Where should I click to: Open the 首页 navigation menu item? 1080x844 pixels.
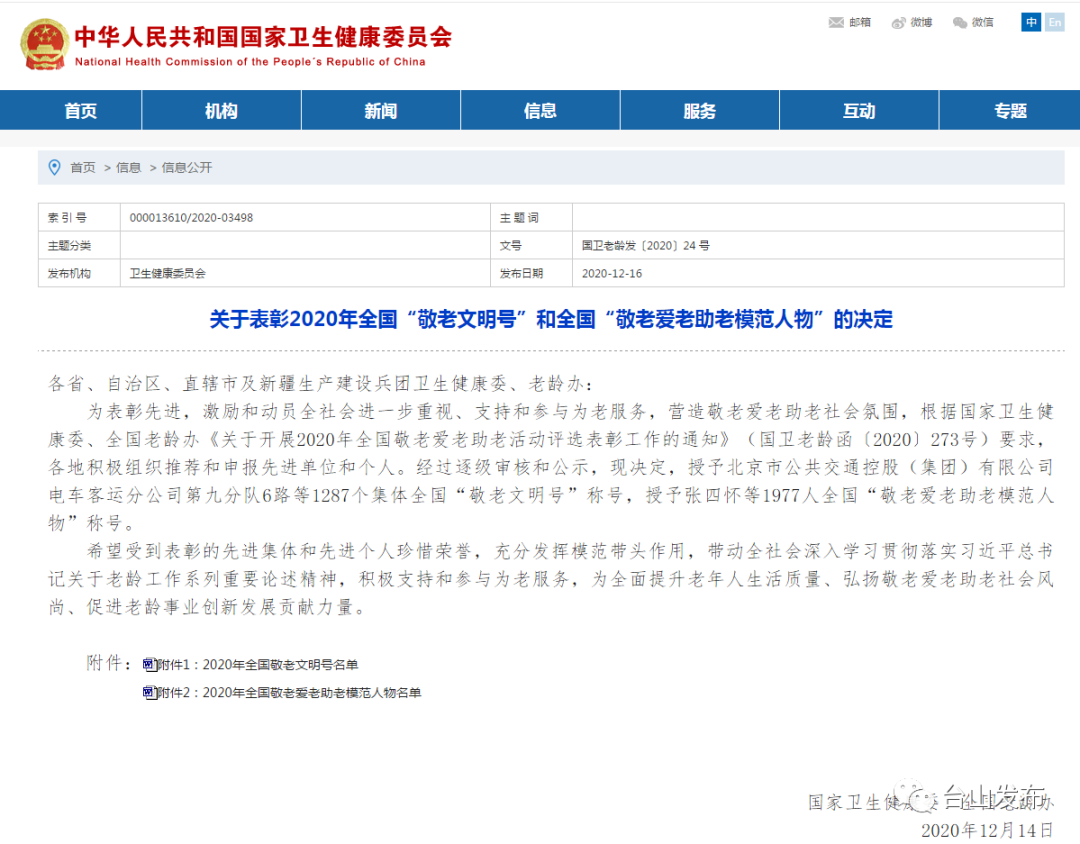[x=80, y=110]
